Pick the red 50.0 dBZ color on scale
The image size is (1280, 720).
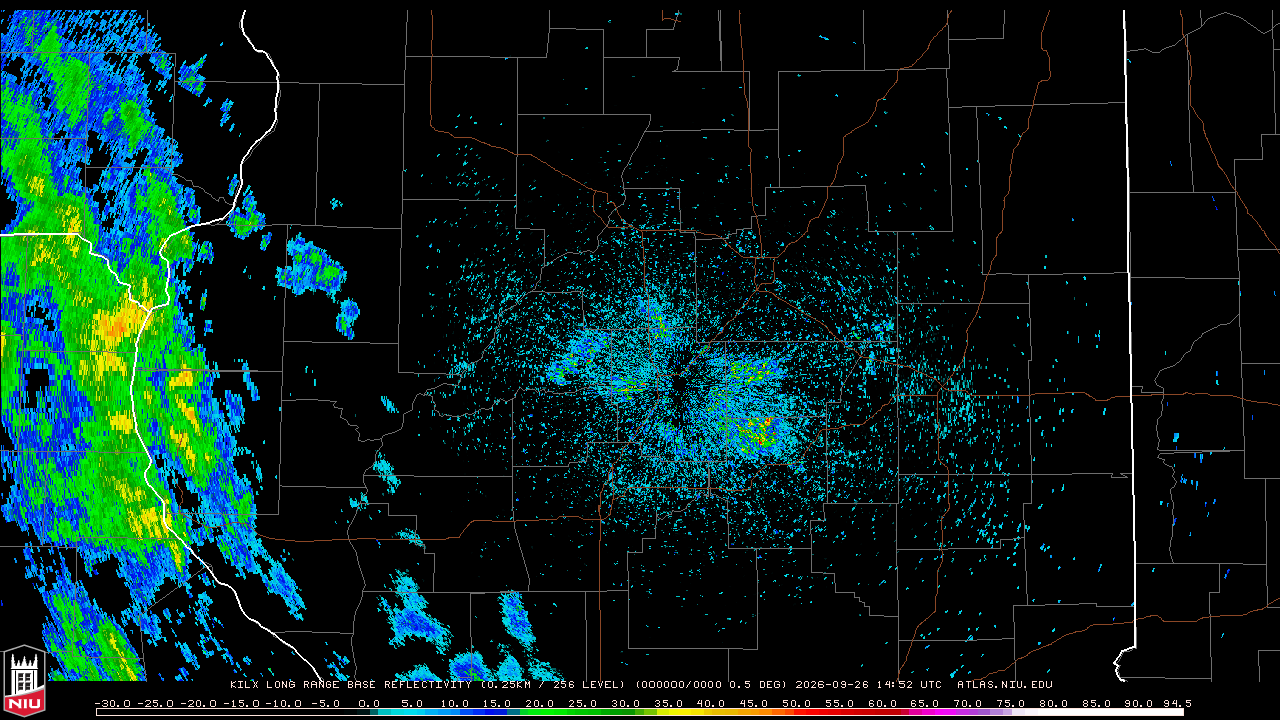pos(797,712)
